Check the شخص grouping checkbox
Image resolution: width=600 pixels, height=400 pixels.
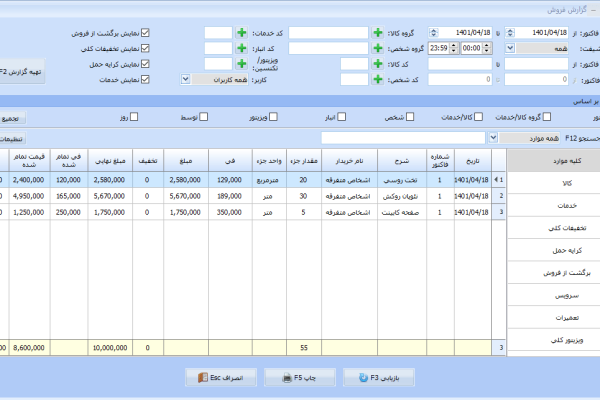coord(410,117)
